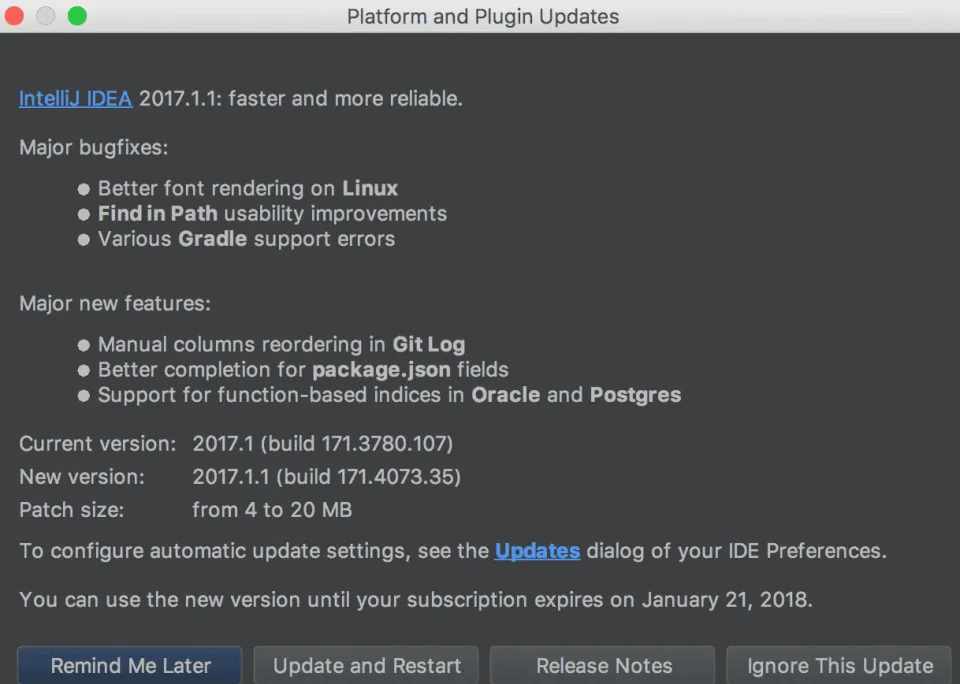Click the Platform and Plugin Updates title
Image resolution: width=960 pixels, height=684 pixels.
pyautogui.click(x=483, y=17)
